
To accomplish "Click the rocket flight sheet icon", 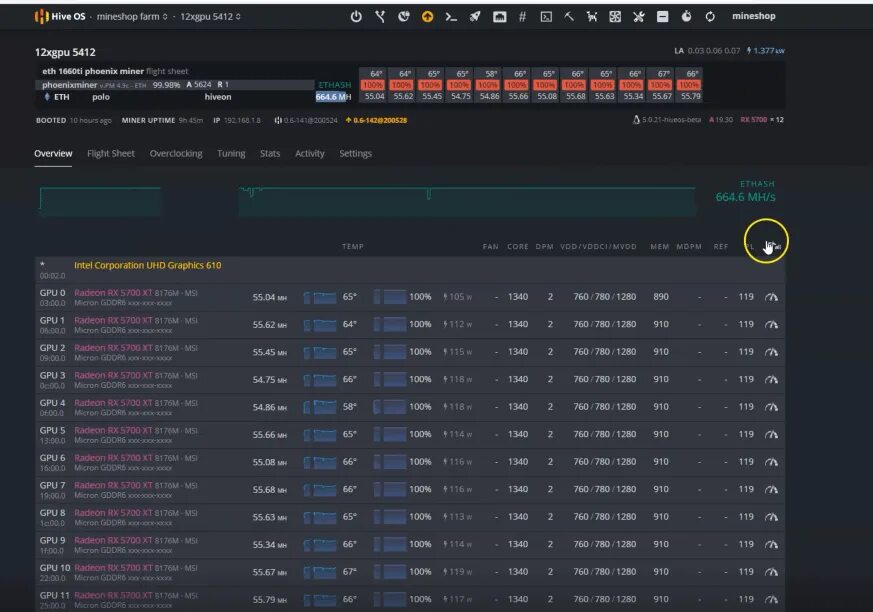I will (475, 17).
